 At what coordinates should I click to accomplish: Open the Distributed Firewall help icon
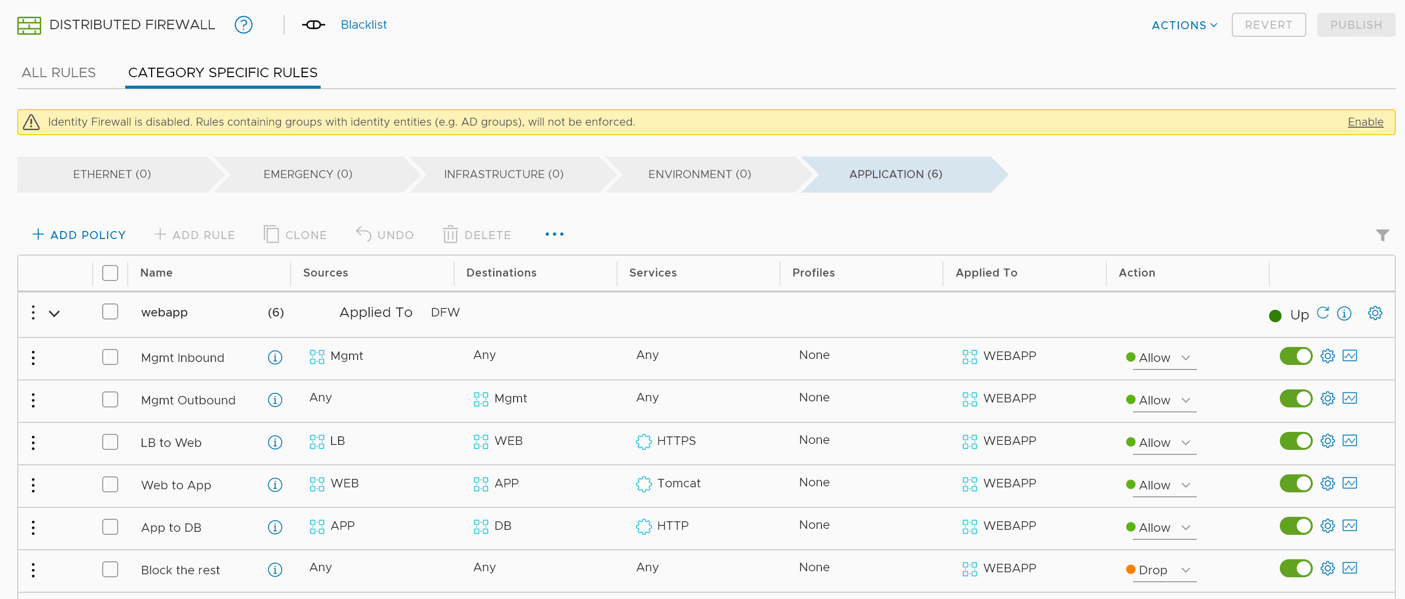[243, 25]
